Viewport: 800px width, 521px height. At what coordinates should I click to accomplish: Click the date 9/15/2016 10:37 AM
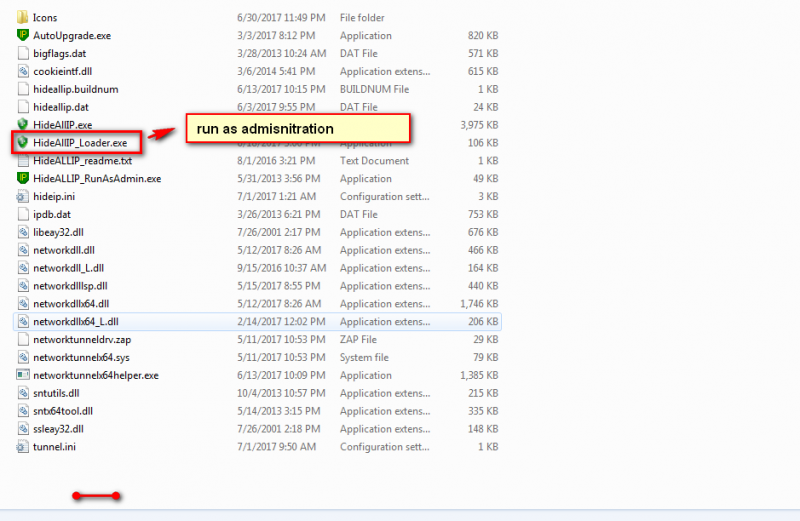(281, 267)
